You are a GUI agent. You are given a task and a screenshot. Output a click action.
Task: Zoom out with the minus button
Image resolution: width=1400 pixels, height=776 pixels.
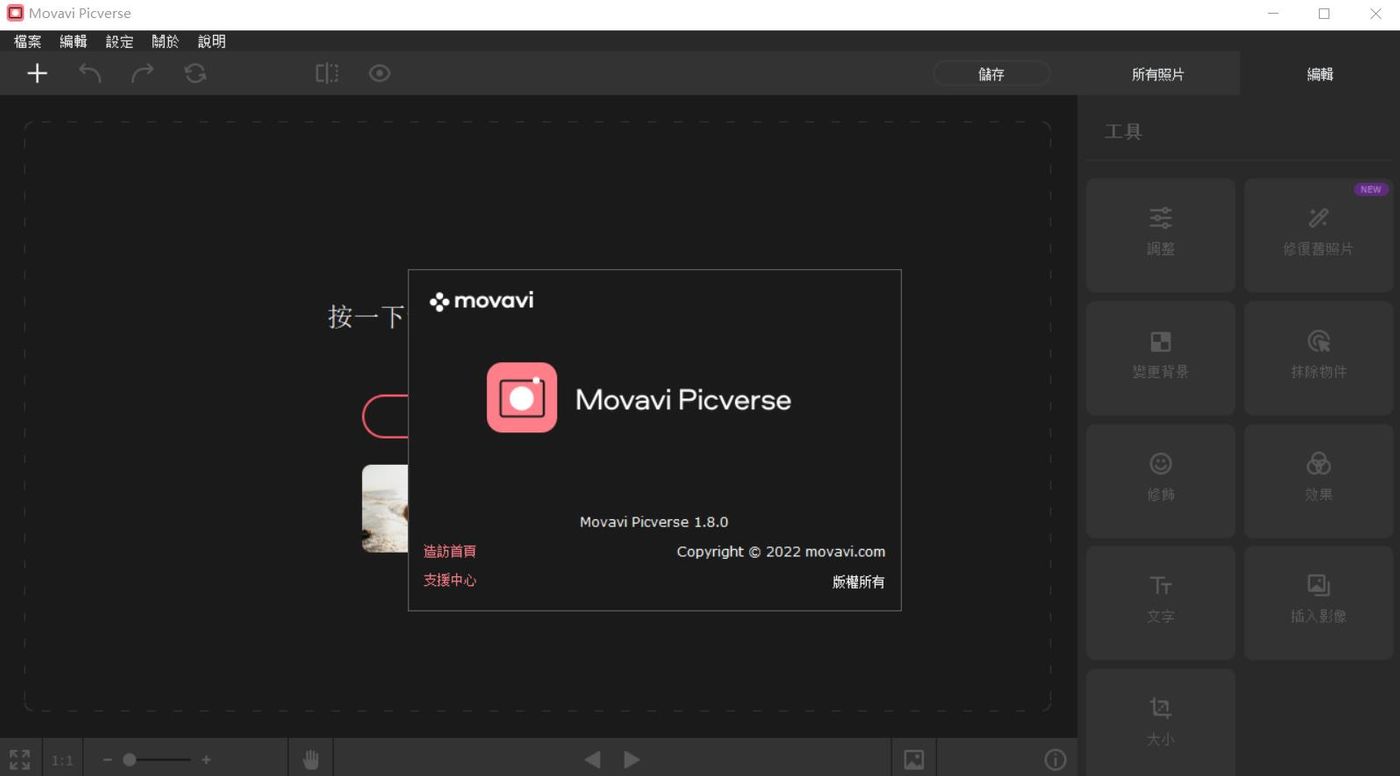107,760
